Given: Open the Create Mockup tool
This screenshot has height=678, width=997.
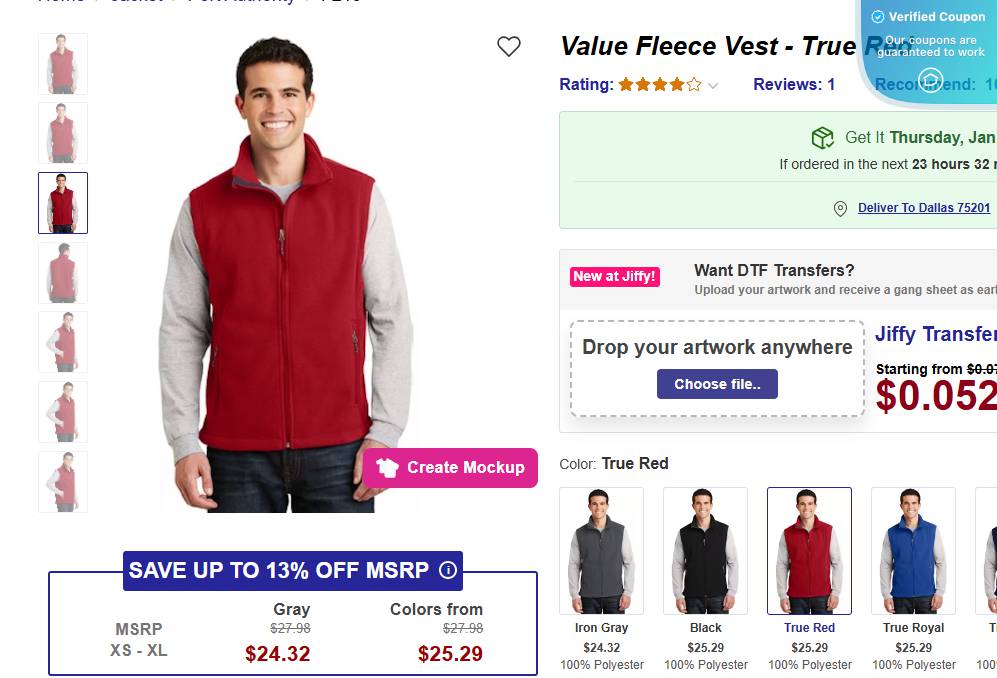Looking at the screenshot, I should 451,467.
